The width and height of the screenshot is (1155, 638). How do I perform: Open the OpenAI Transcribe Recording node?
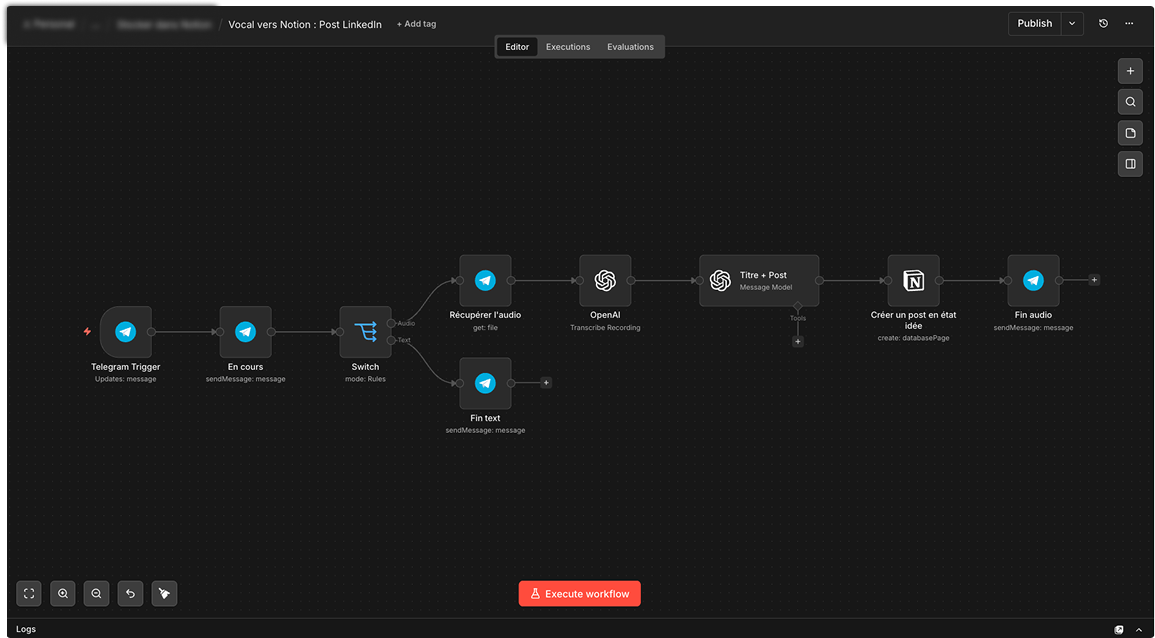(605, 281)
